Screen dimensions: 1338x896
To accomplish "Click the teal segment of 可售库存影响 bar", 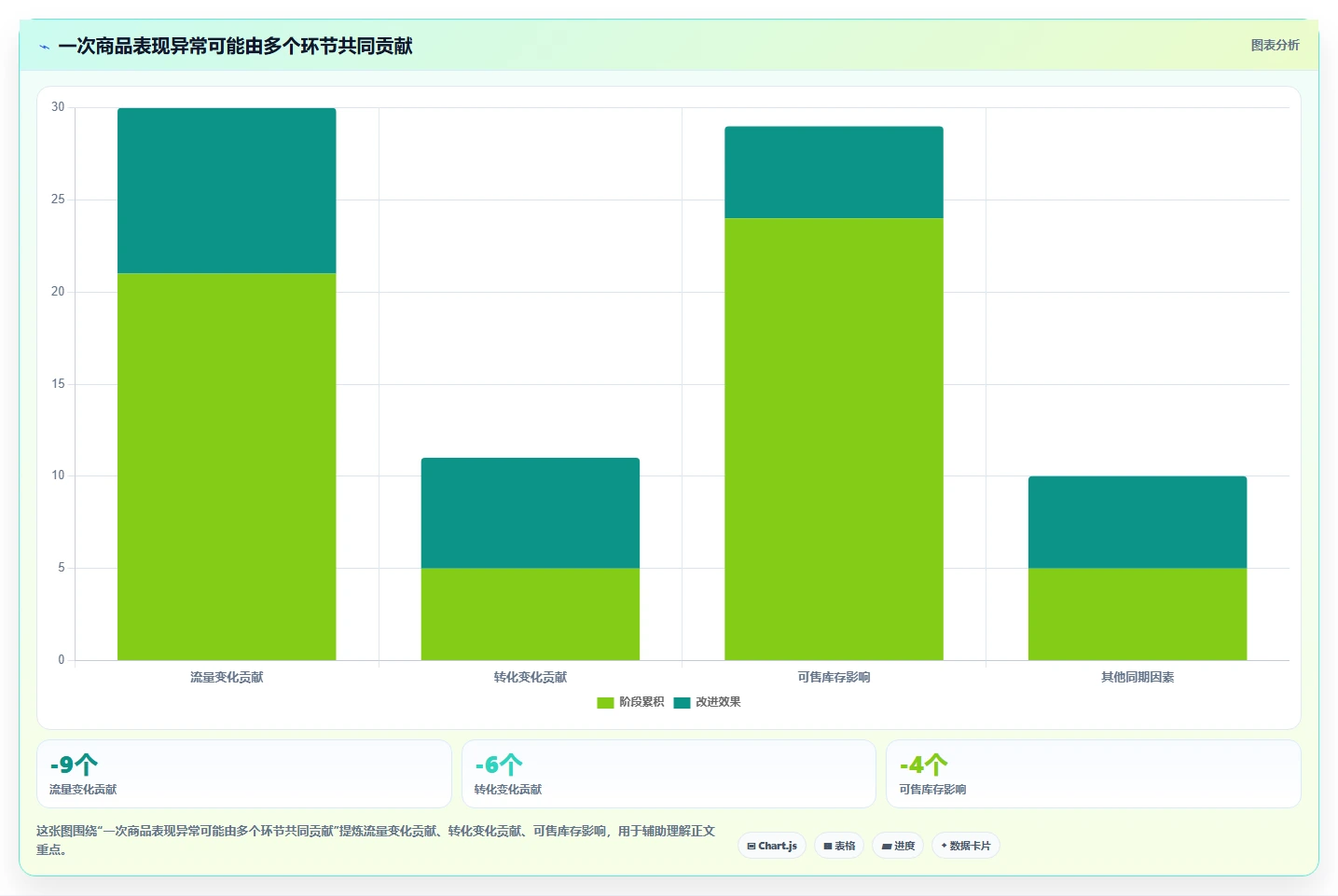I will 834,172.
